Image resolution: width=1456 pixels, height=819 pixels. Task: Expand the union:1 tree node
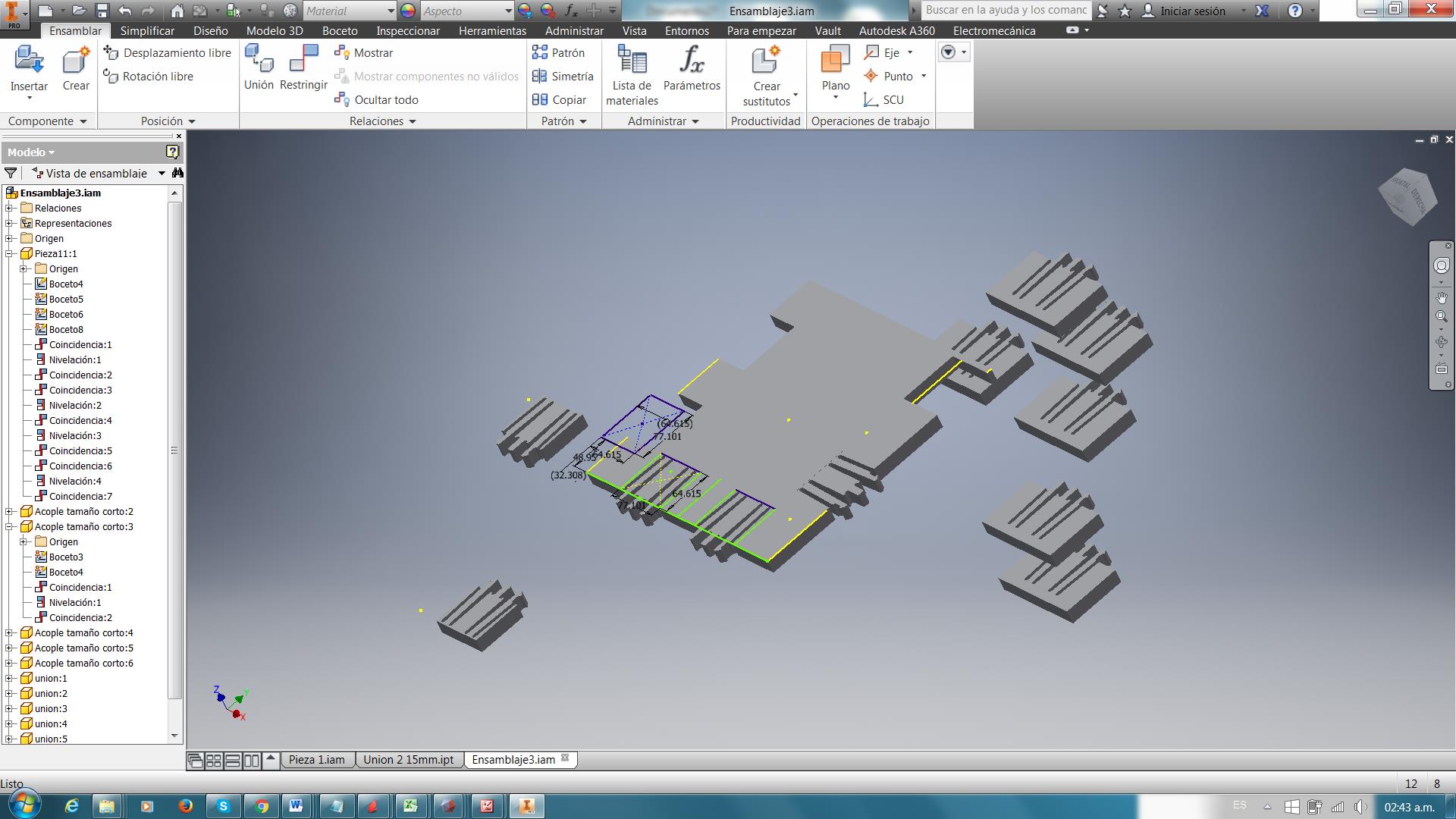(10, 678)
